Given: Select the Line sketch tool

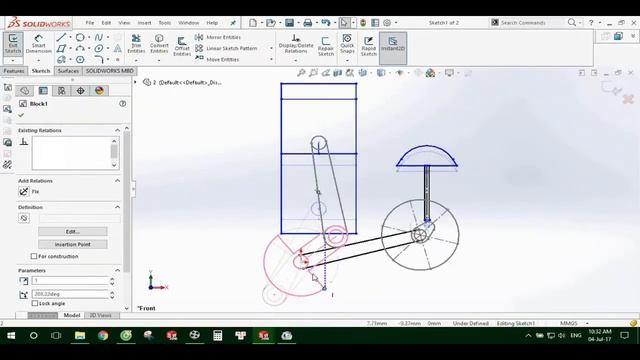Looking at the screenshot, I should click(61, 38).
